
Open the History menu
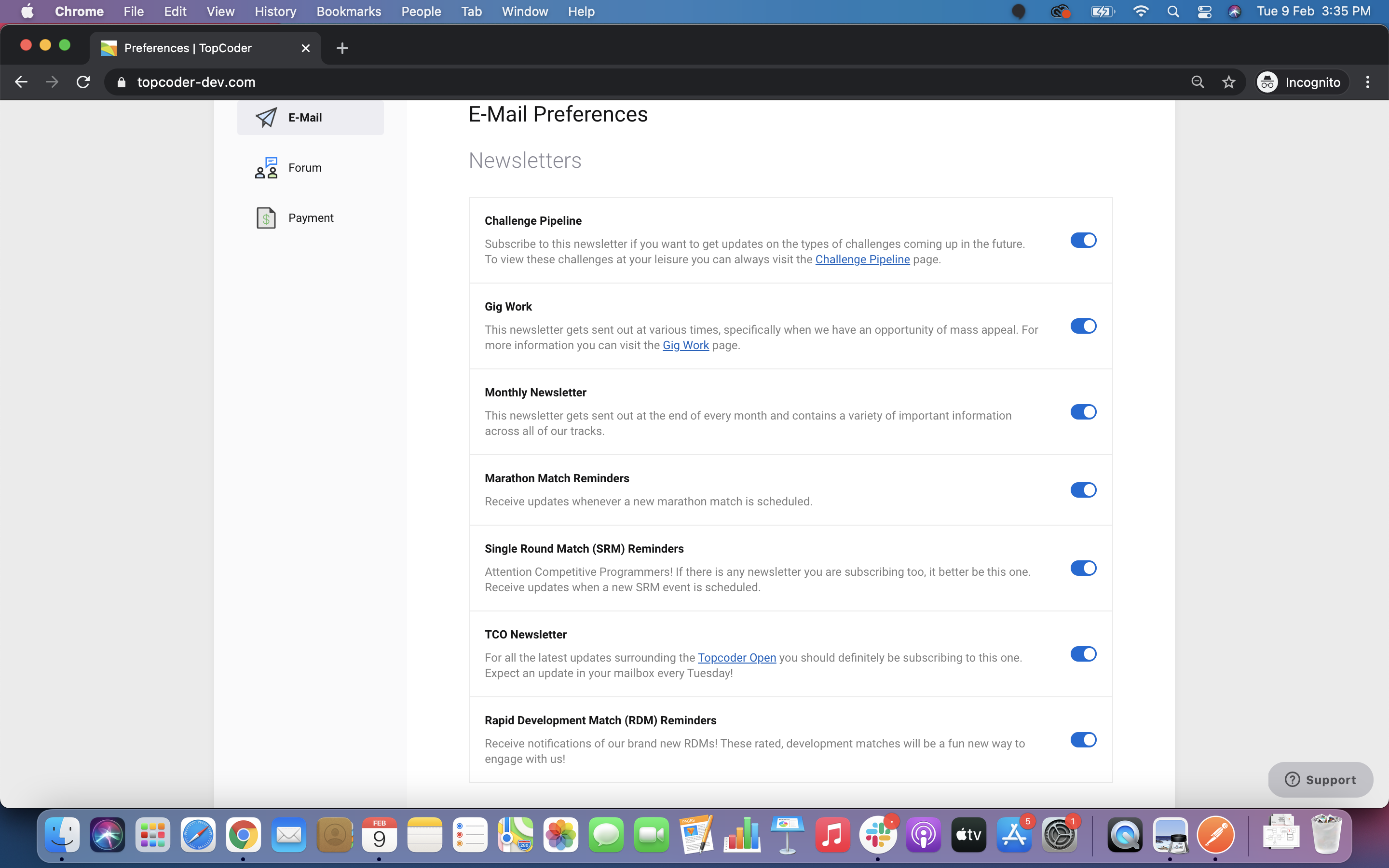pyautogui.click(x=275, y=12)
